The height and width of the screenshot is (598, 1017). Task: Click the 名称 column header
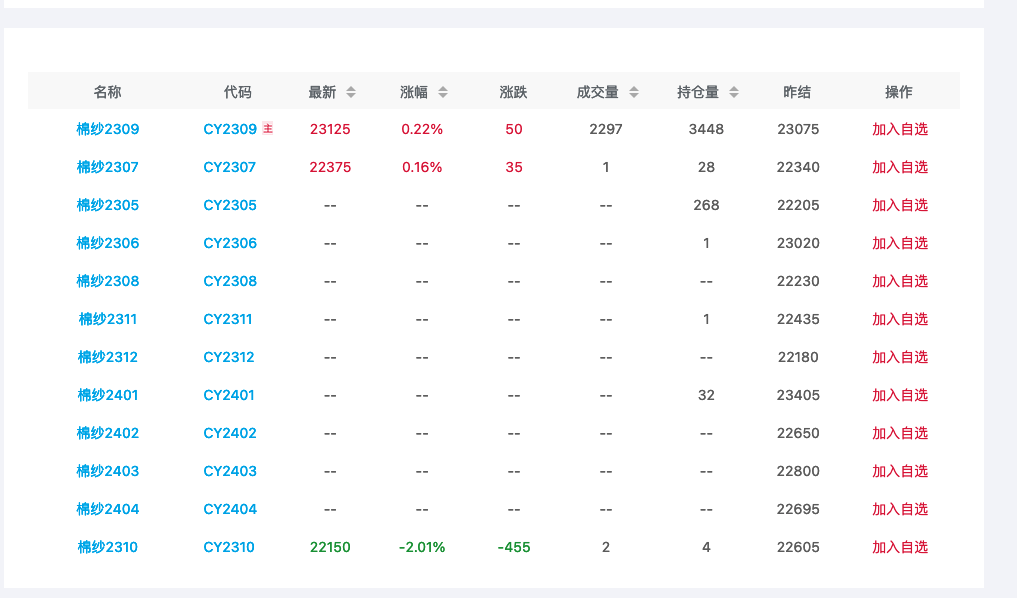point(108,92)
